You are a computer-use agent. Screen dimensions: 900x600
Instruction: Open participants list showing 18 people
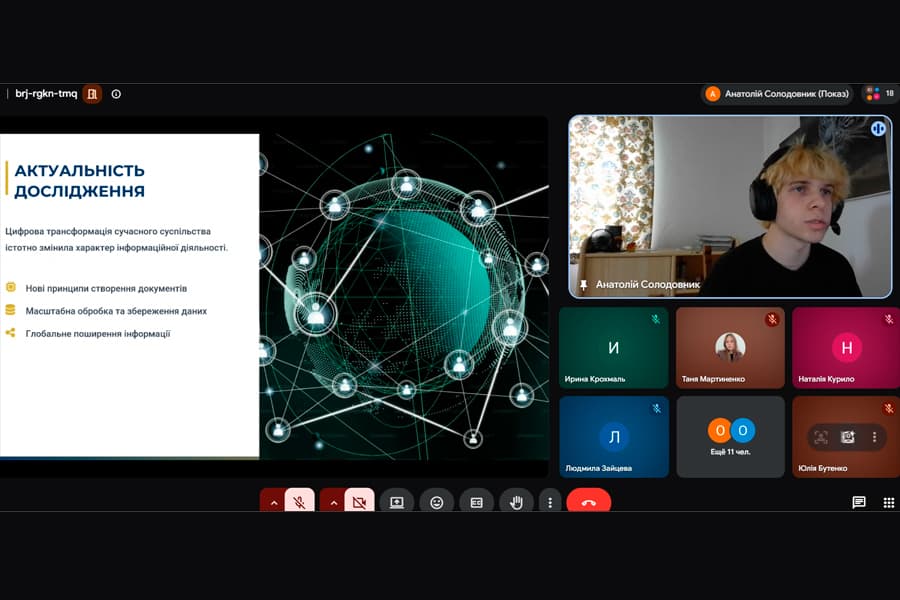tap(880, 94)
